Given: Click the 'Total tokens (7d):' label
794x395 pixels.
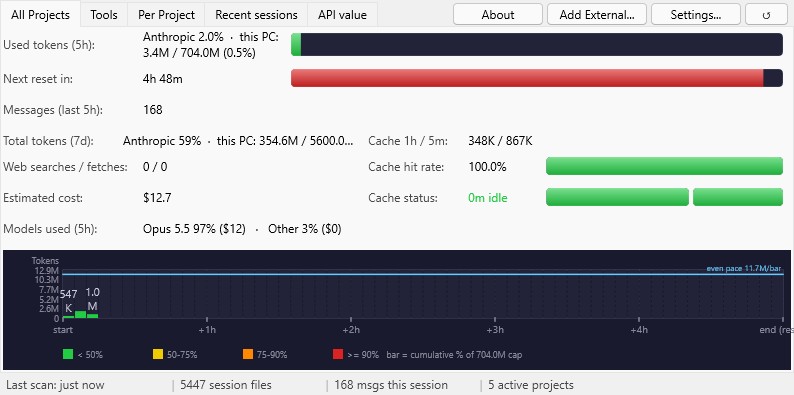Looking at the screenshot, I should pyautogui.click(x=49, y=141).
